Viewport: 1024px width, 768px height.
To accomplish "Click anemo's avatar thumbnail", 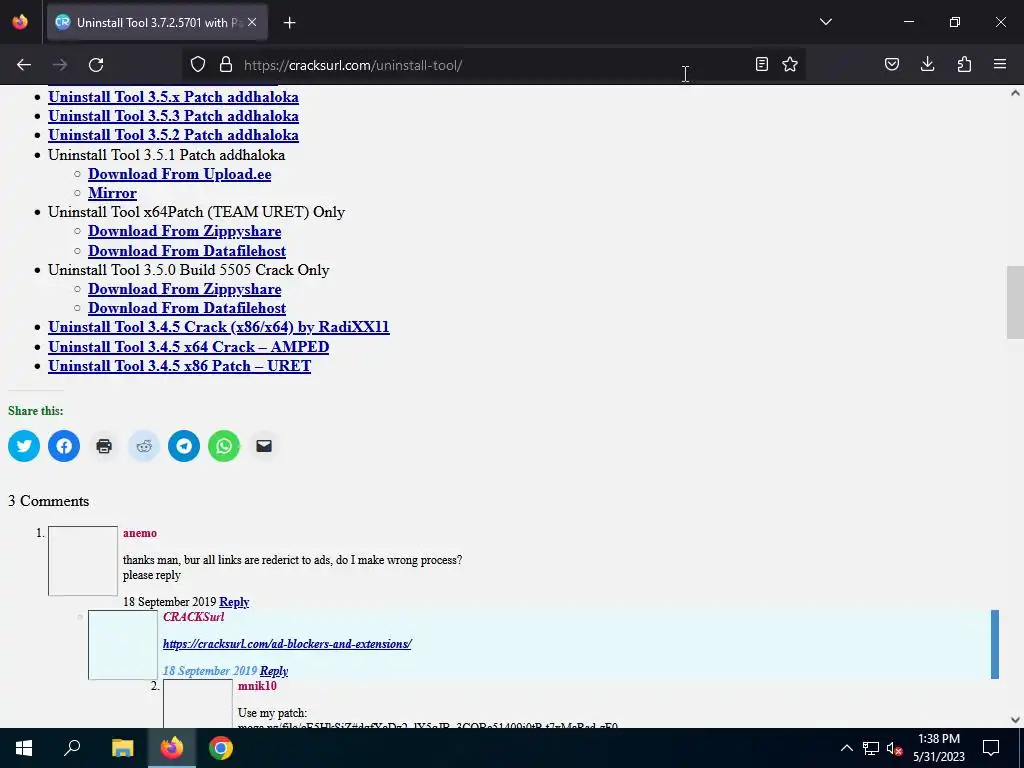I will pyautogui.click(x=83, y=561).
